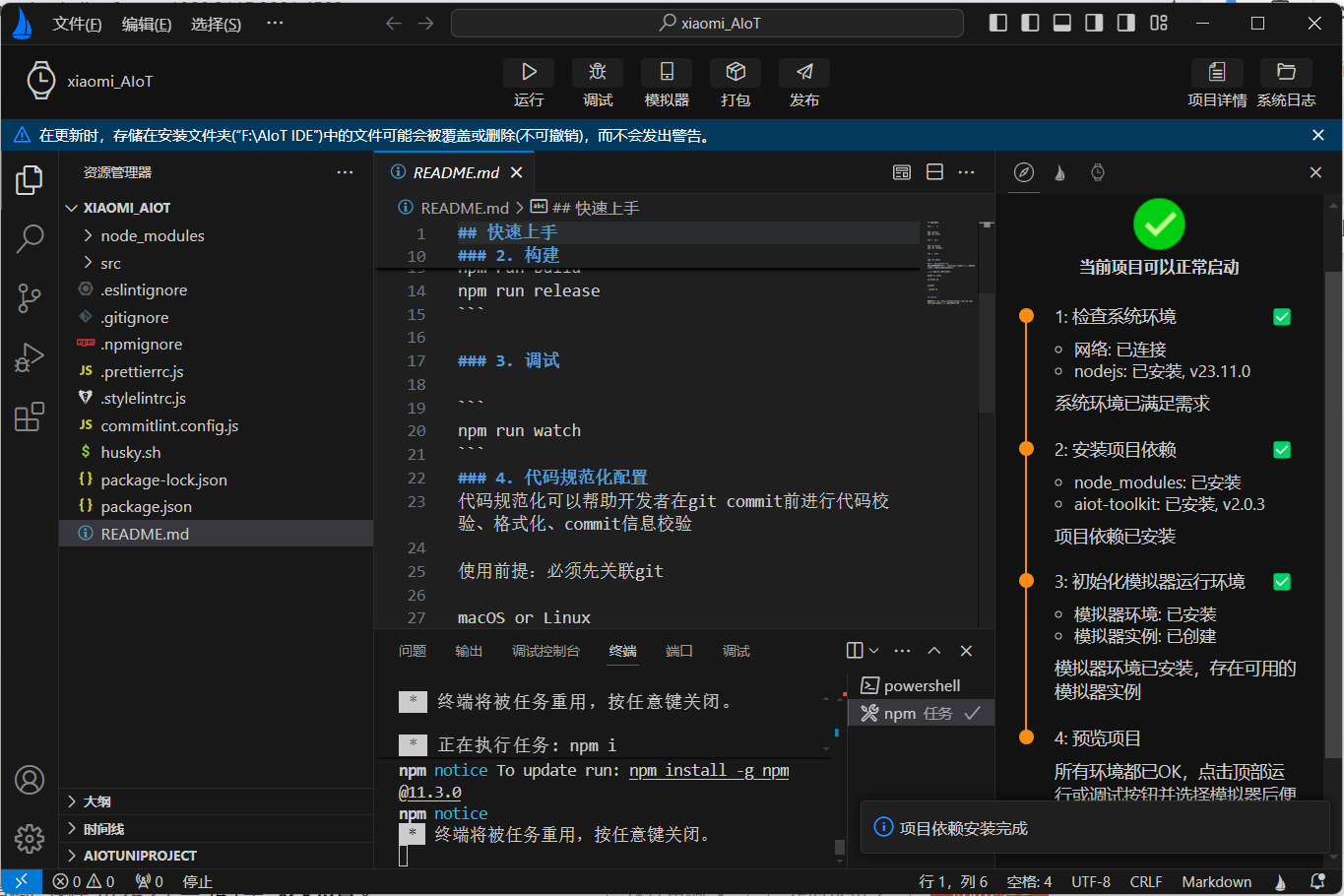Open the Run and Debug activity icon
This screenshot has width=1344, height=896.
point(30,357)
